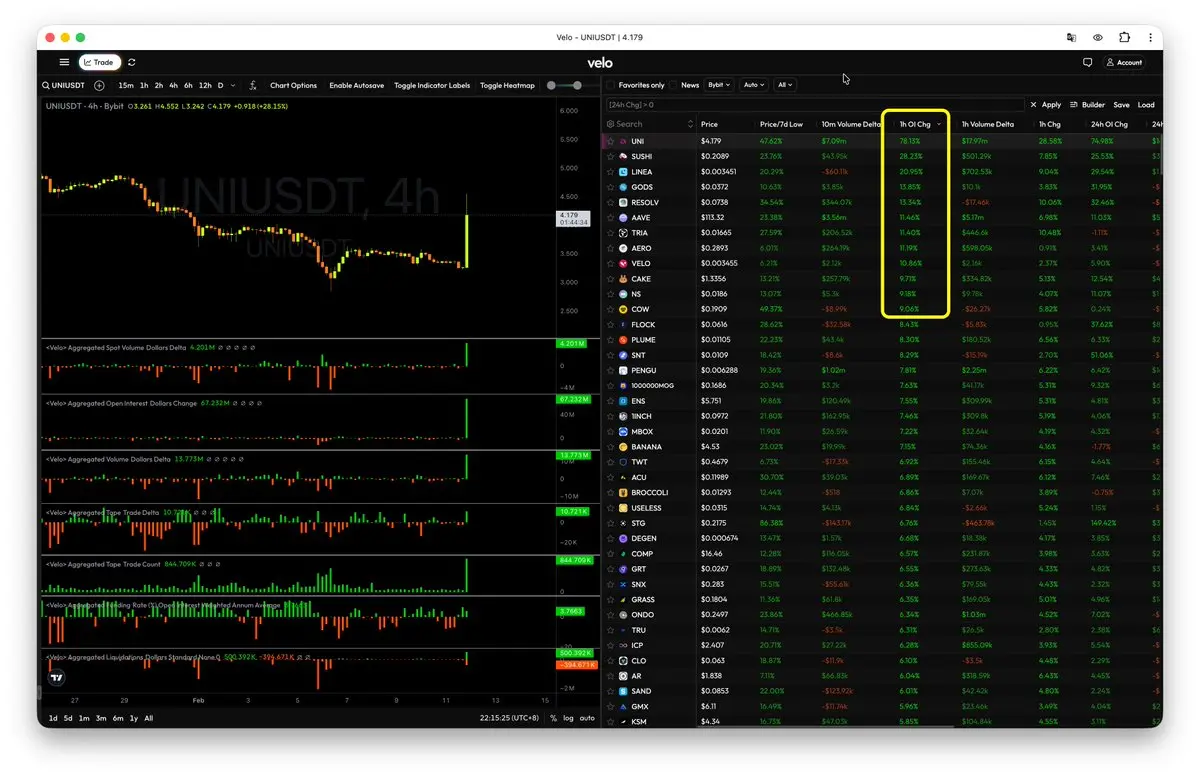Viewport: 1200px width, 777px height.
Task: Open the filter Builder
Action: pyautogui.click(x=1087, y=104)
